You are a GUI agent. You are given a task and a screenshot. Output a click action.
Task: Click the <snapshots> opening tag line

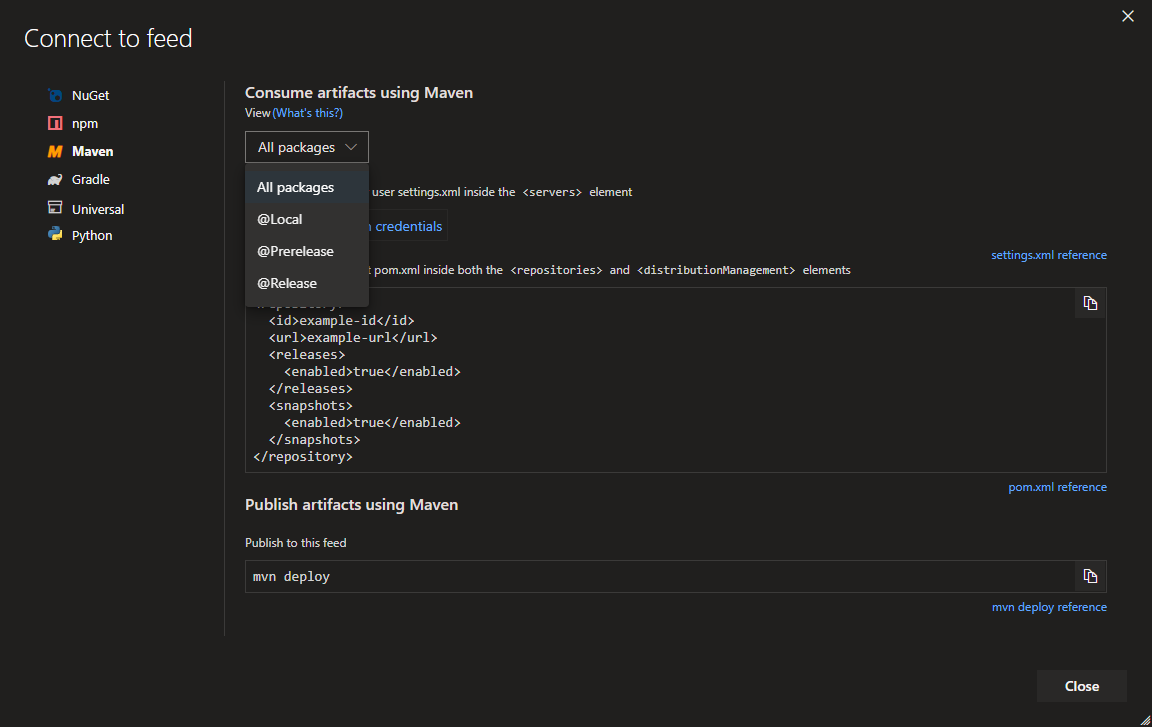[x=310, y=406]
